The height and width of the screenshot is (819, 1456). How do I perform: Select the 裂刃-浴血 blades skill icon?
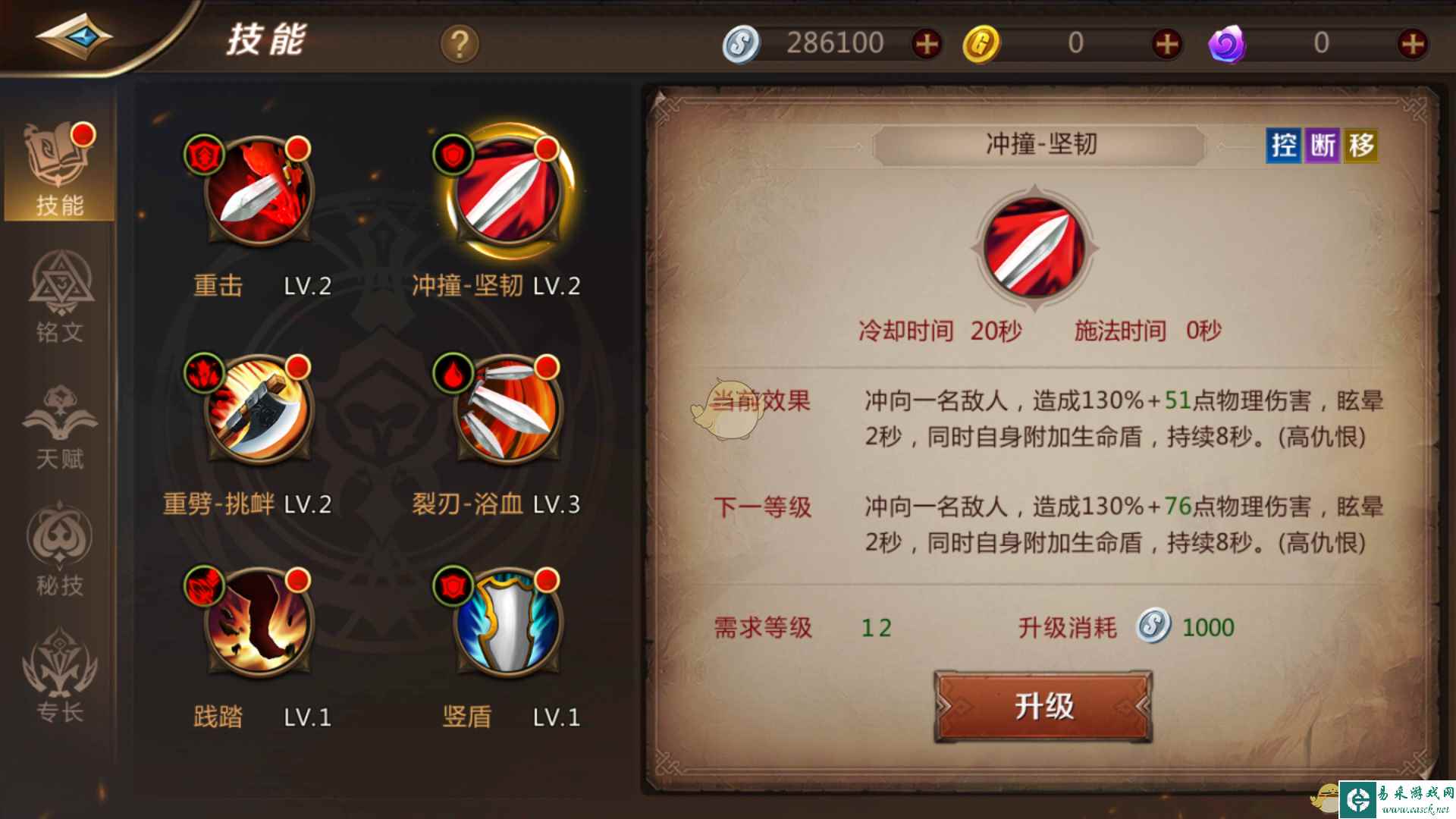click(507, 409)
